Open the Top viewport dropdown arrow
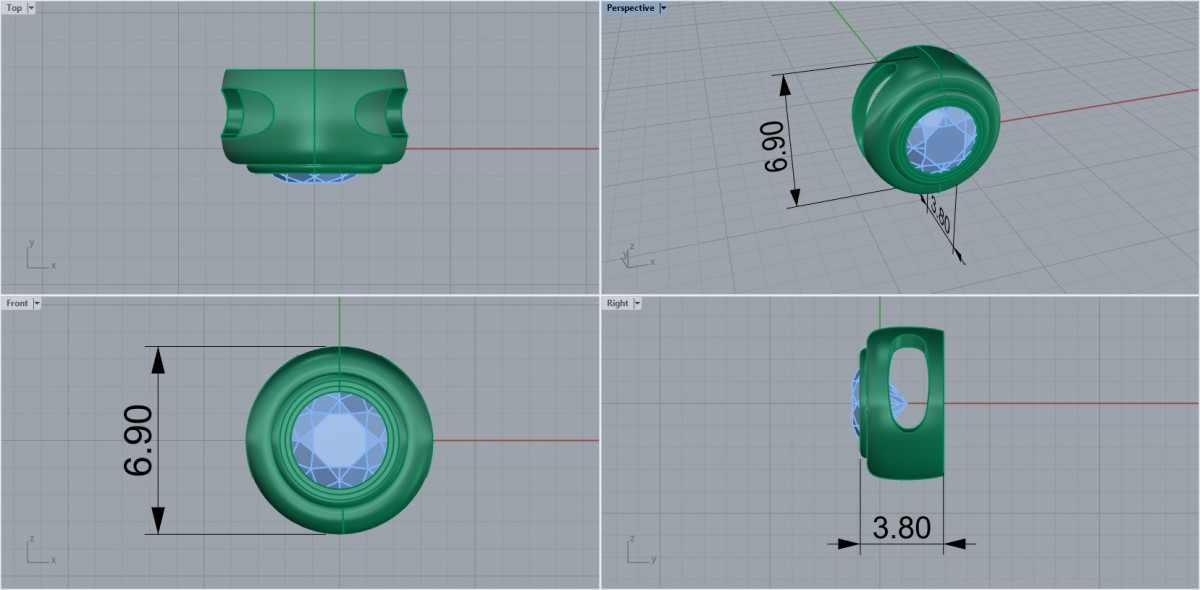The width and height of the screenshot is (1200, 590). [31, 8]
